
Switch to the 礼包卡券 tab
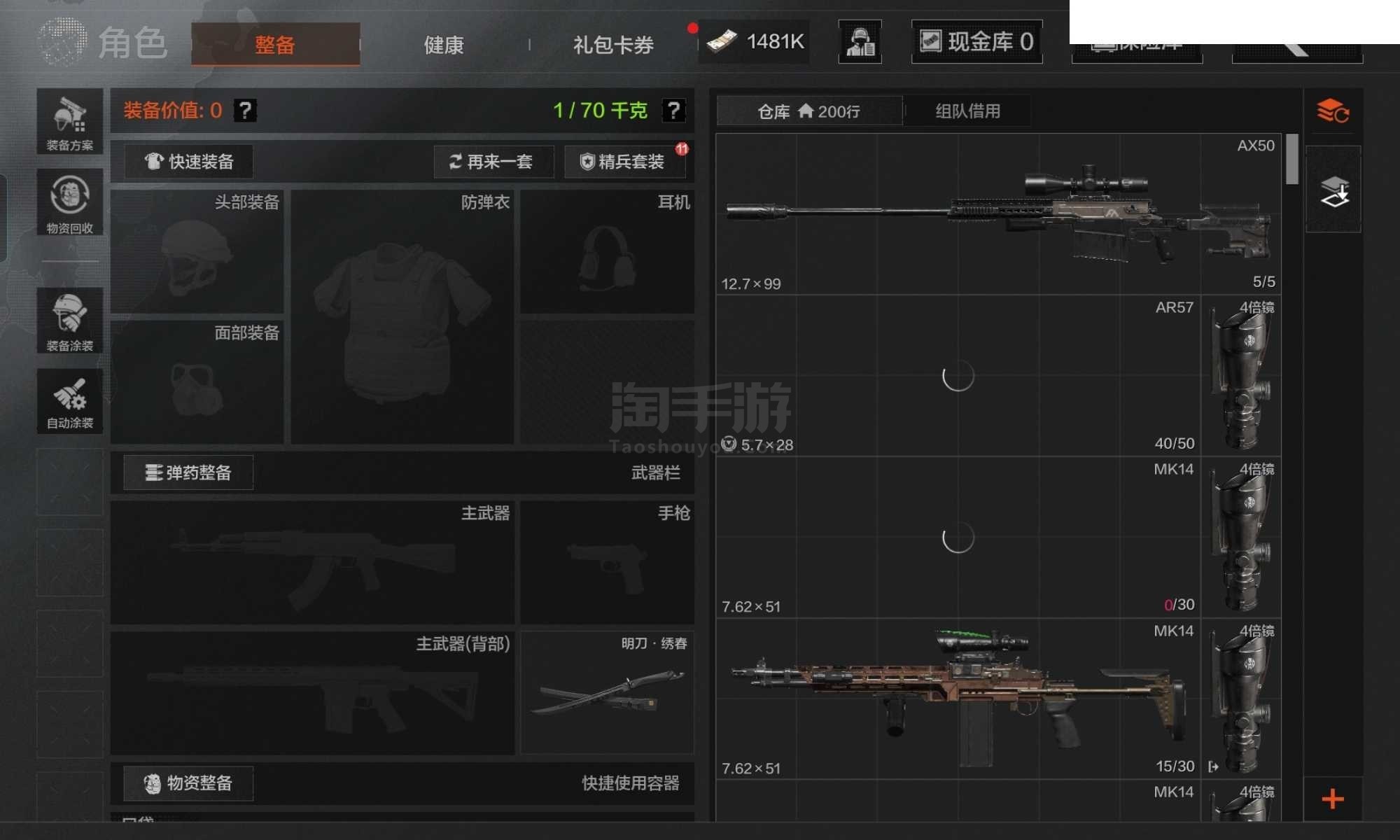[x=613, y=45]
